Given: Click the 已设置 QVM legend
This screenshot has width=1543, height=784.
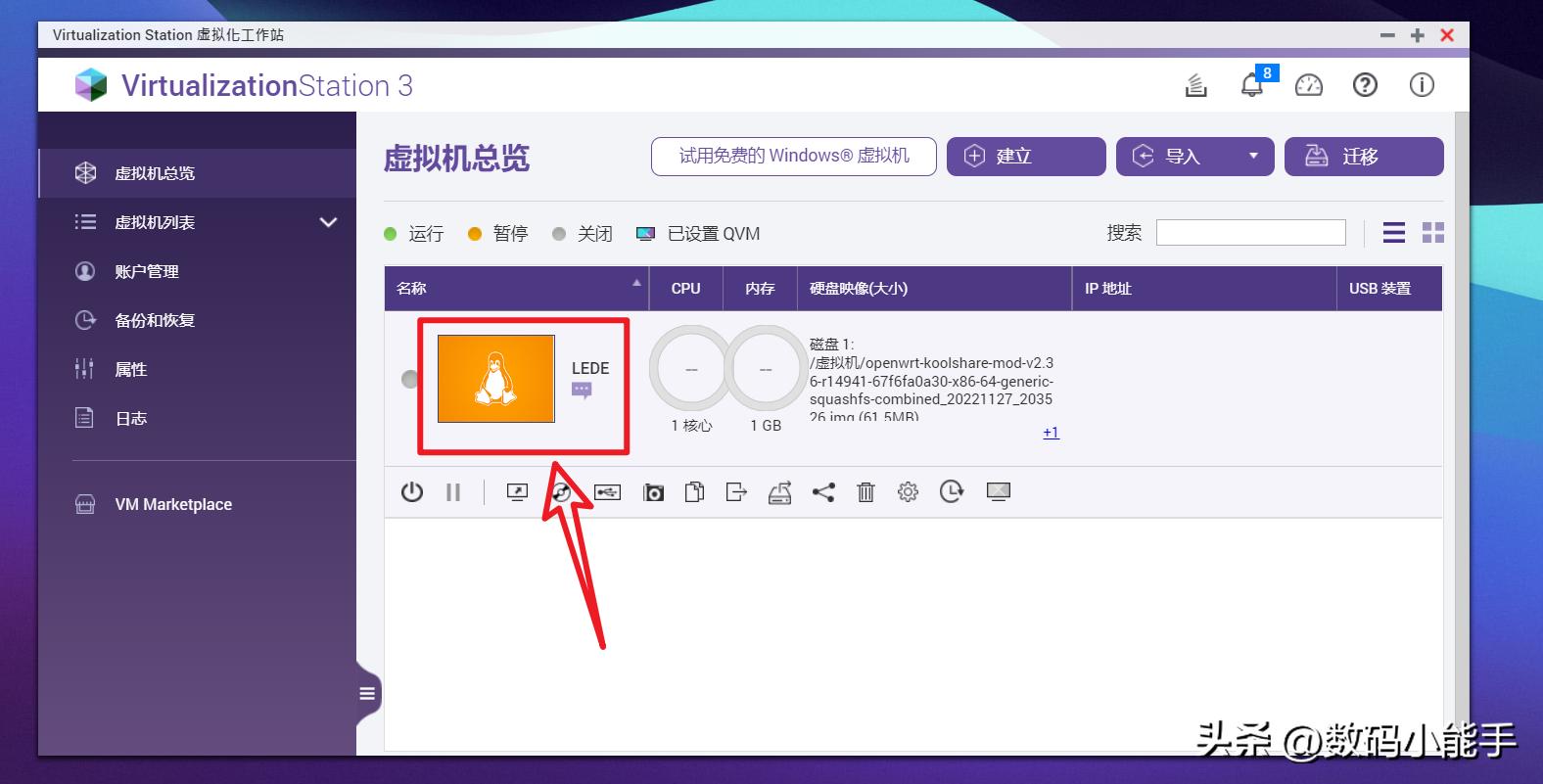Looking at the screenshot, I should (x=698, y=233).
